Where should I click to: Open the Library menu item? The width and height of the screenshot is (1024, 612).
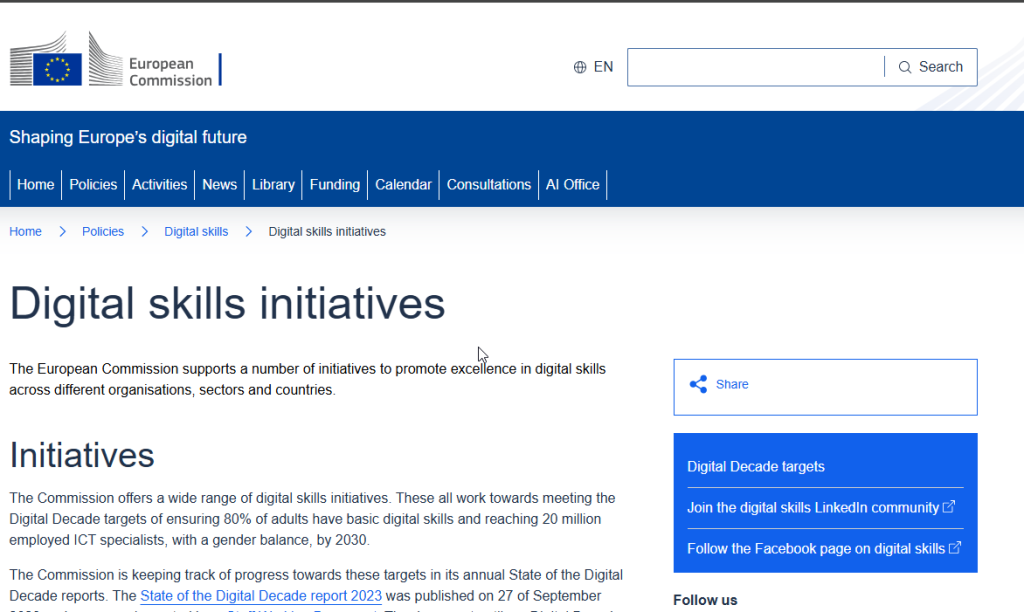click(x=273, y=185)
